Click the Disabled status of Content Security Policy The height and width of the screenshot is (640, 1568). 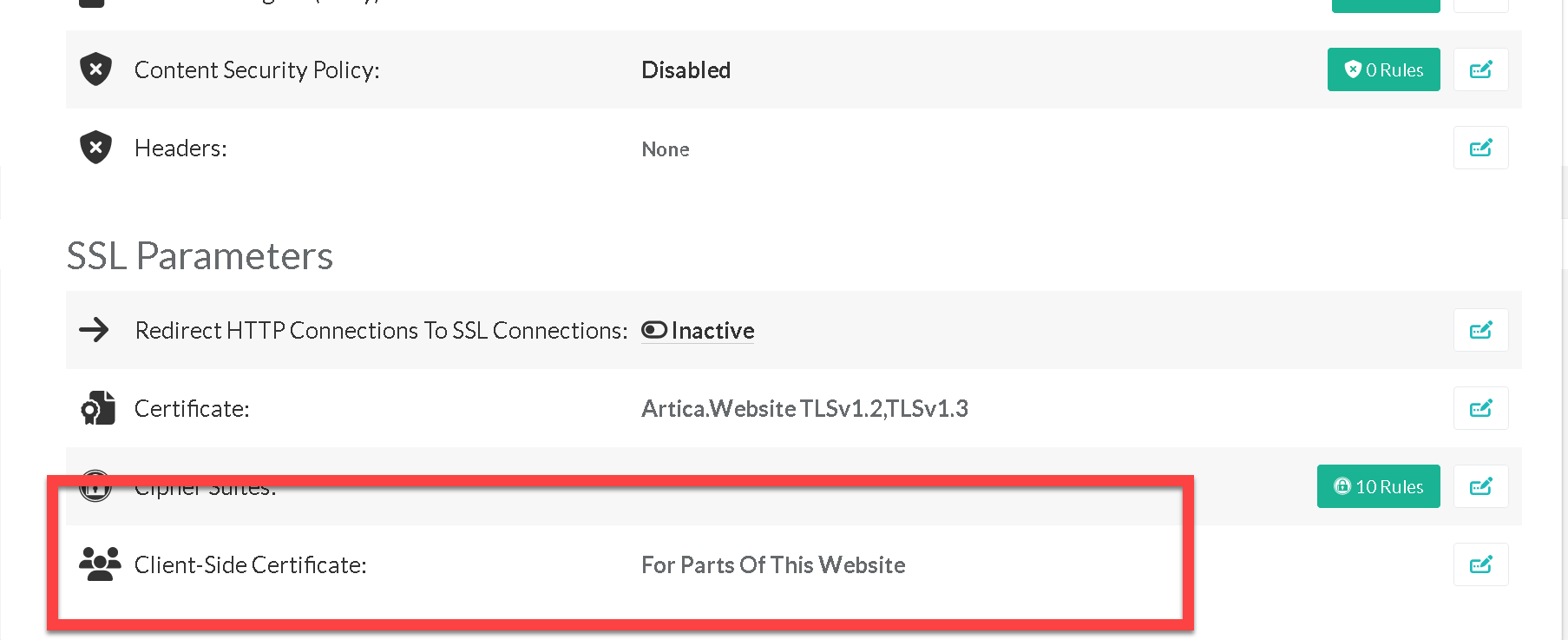click(686, 69)
